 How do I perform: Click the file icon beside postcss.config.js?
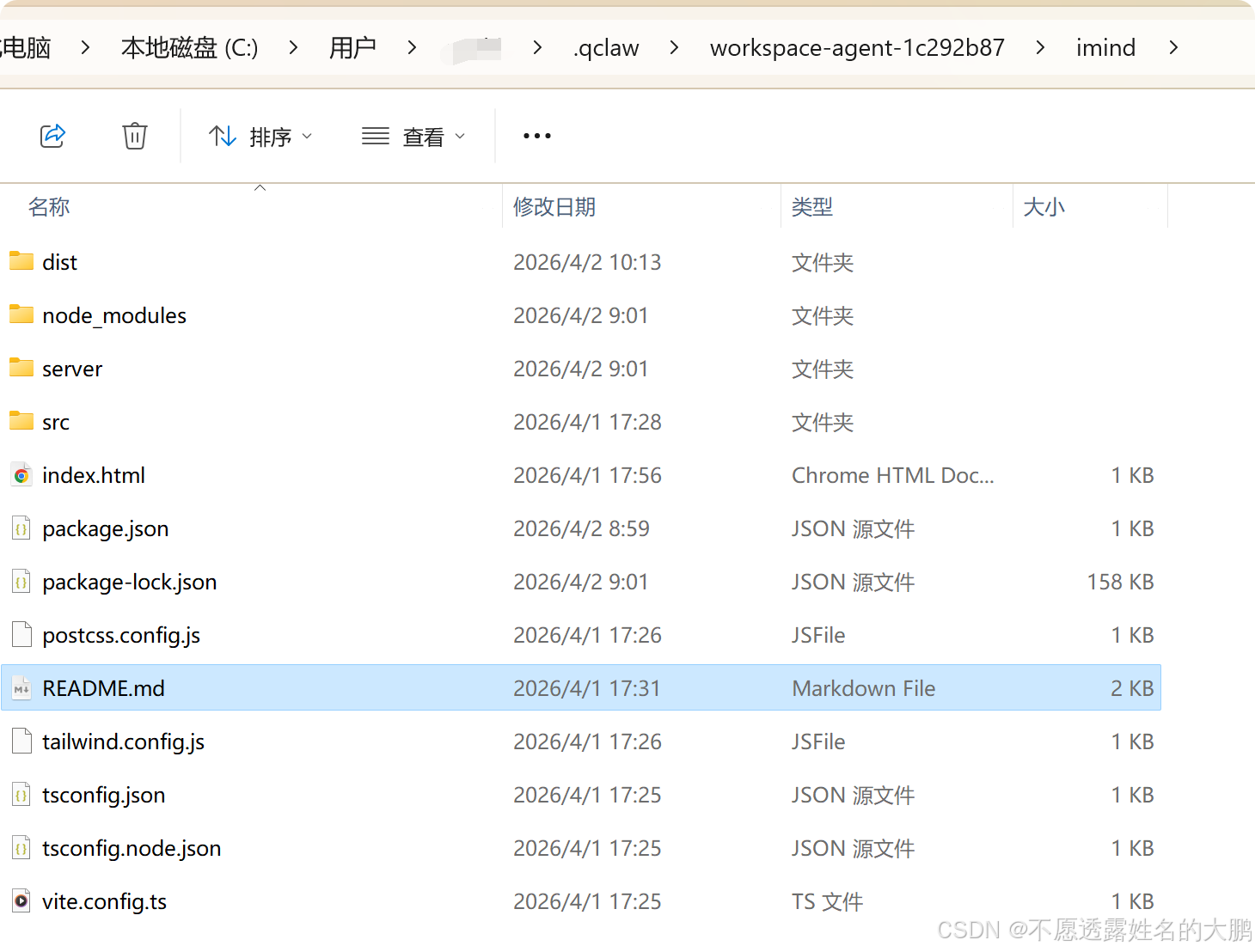21,635
